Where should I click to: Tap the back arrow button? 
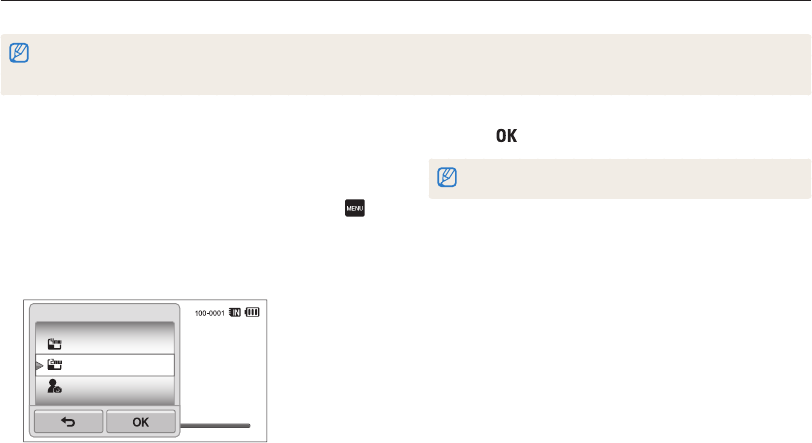69,421
